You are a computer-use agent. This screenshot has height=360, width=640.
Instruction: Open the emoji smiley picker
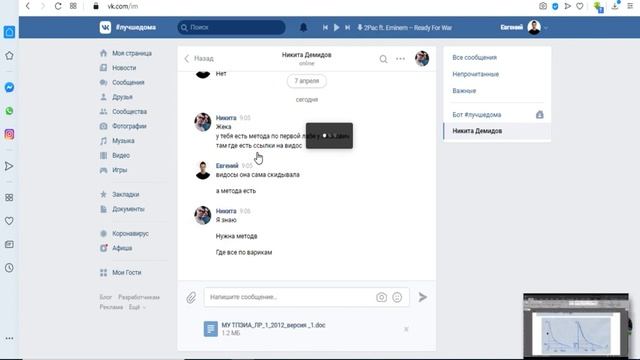click(x=397, y=297)
